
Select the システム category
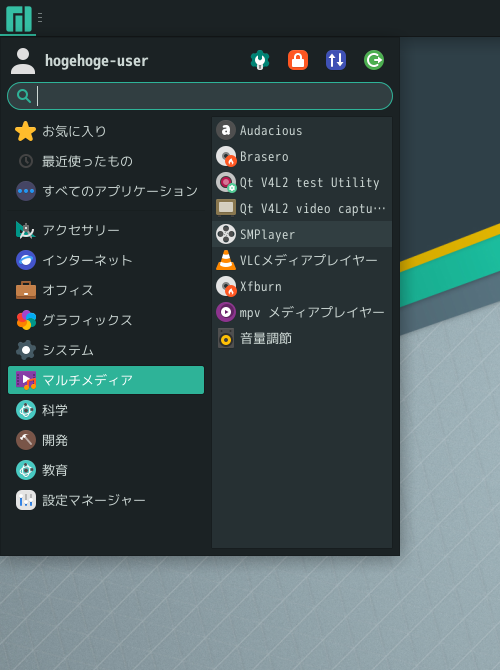coord(106,350)
